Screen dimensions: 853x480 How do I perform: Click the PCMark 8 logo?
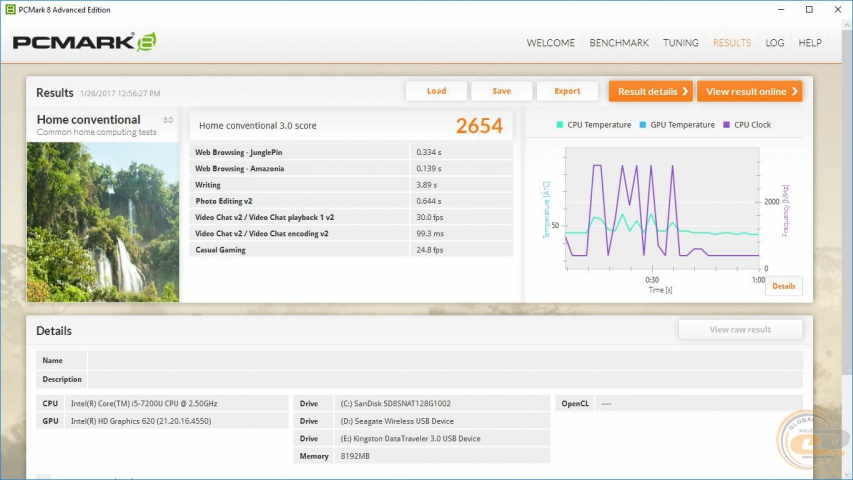(84, 42)
